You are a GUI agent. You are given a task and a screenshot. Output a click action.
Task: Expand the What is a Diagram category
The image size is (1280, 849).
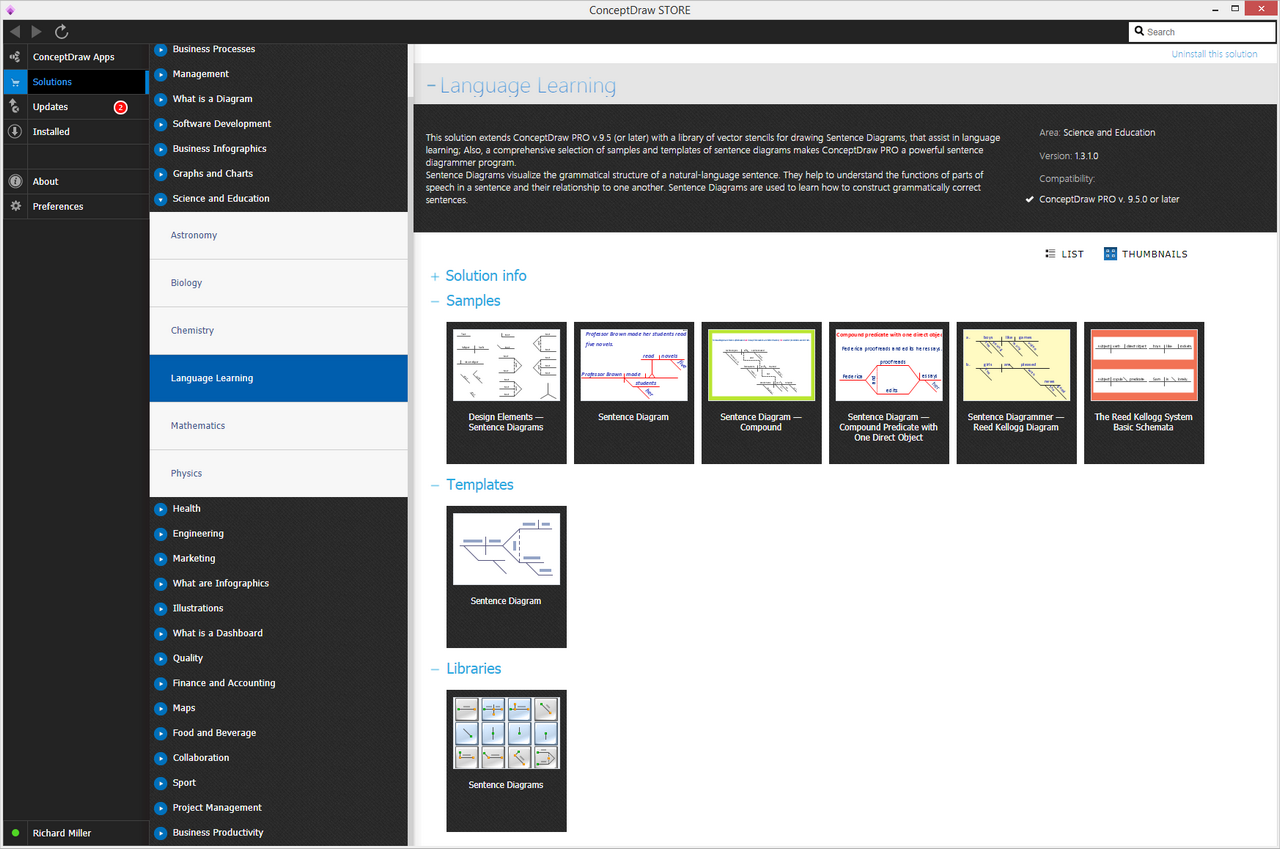point(161,99)
